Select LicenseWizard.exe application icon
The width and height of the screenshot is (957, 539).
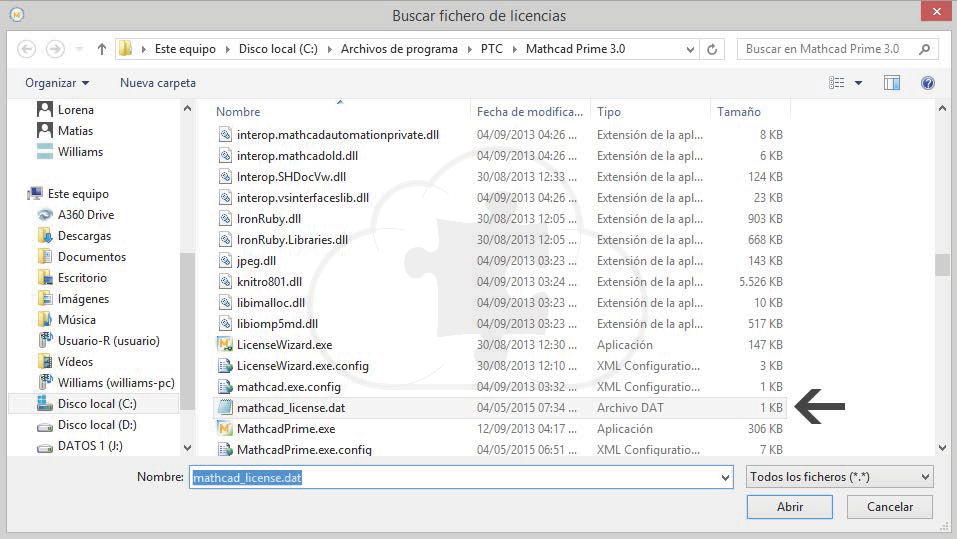pyautogui.click(x=225, y=345)
